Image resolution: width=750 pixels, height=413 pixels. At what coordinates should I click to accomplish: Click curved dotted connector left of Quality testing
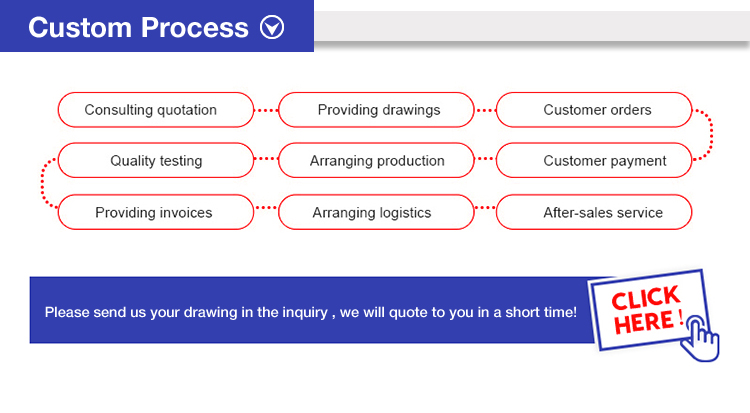46,186
